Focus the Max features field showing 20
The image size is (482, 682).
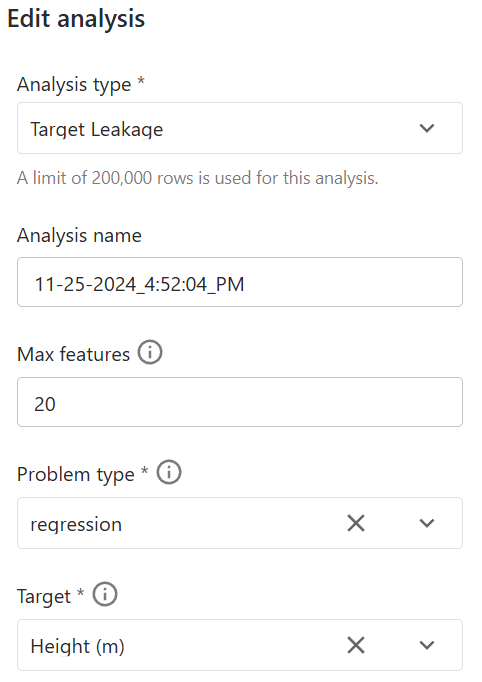240,402
